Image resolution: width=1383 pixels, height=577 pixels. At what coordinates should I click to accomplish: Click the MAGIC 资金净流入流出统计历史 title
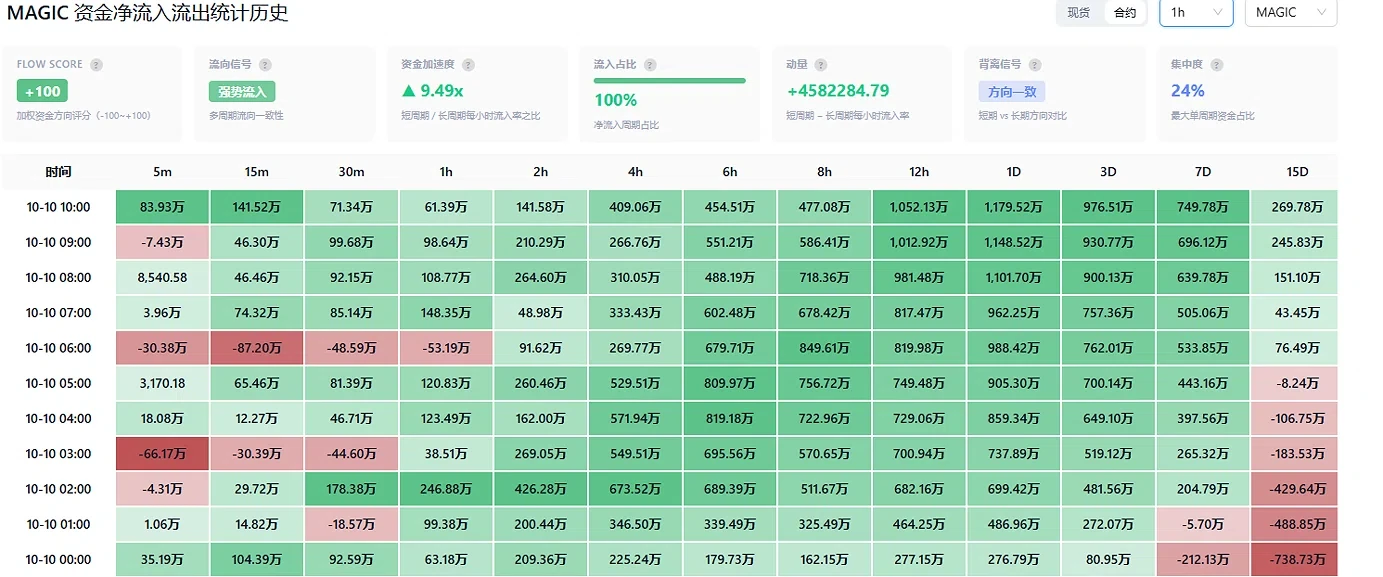tap(148, 14)
